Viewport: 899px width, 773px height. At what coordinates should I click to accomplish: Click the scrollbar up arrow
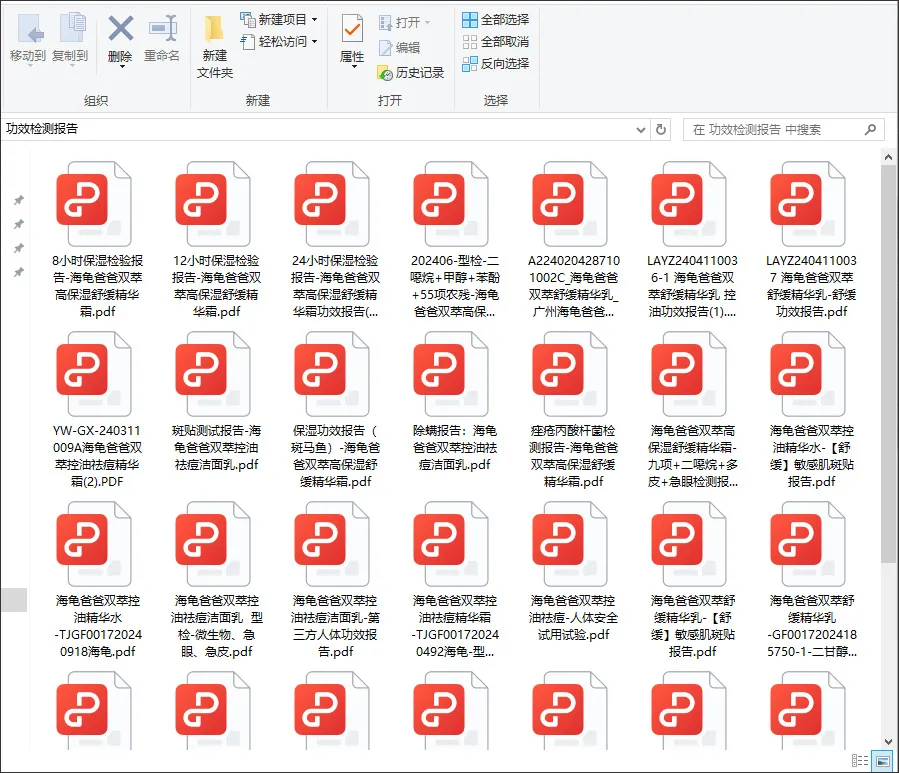point(889,157)
